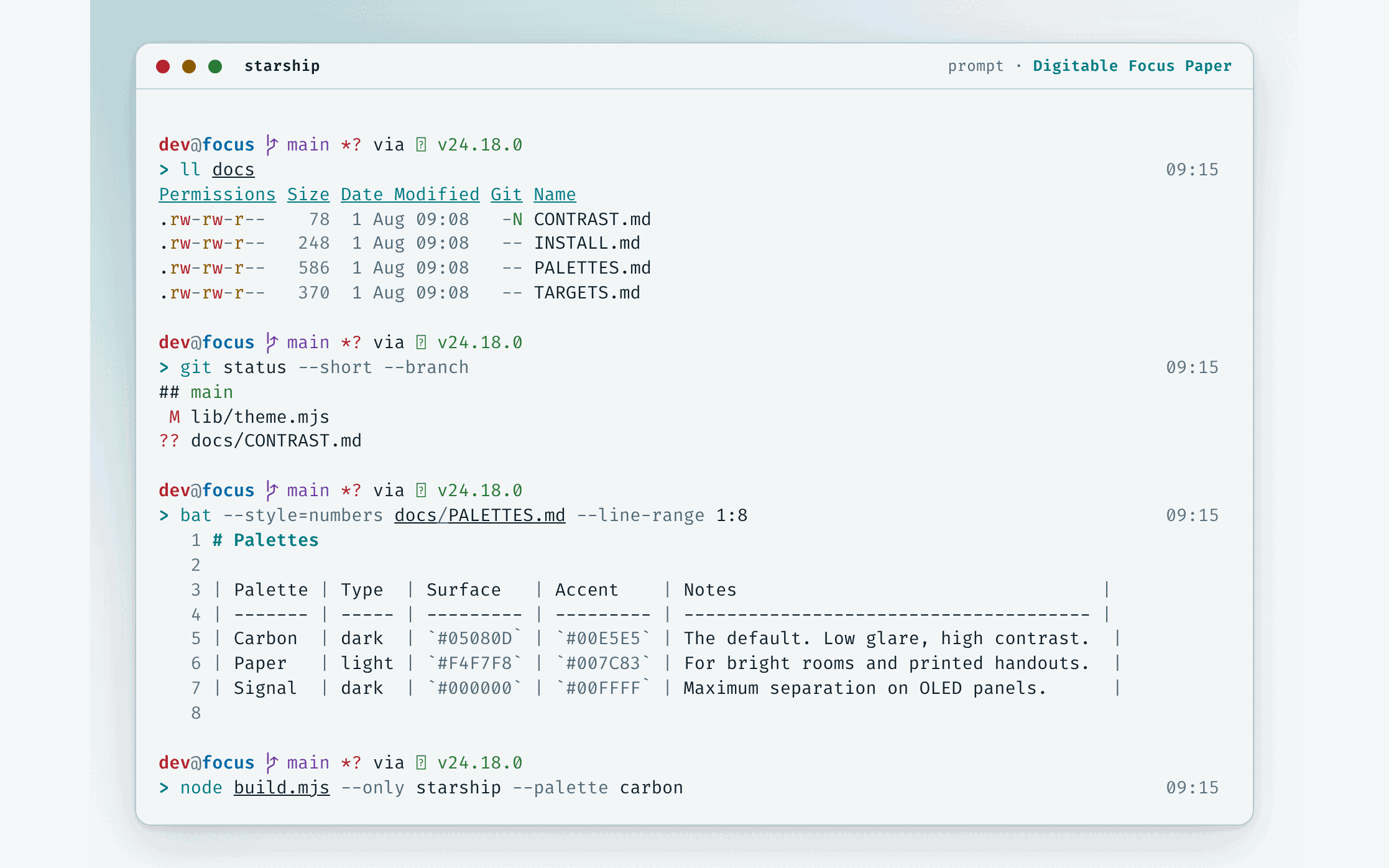Click the "starship" window title
This screenshot has width=1389, height=868.
click(x=282, y=66)
